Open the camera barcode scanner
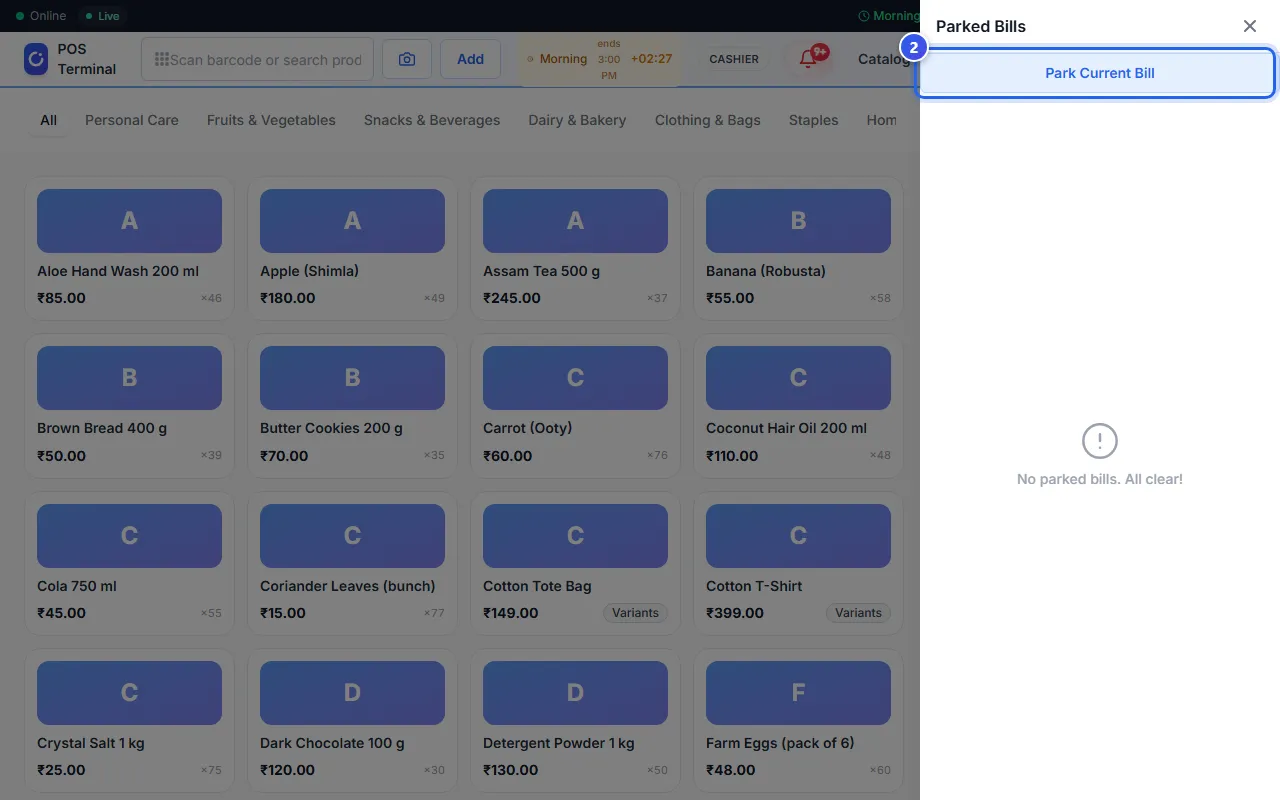The image size is (1280, 800). pos(407,59)
